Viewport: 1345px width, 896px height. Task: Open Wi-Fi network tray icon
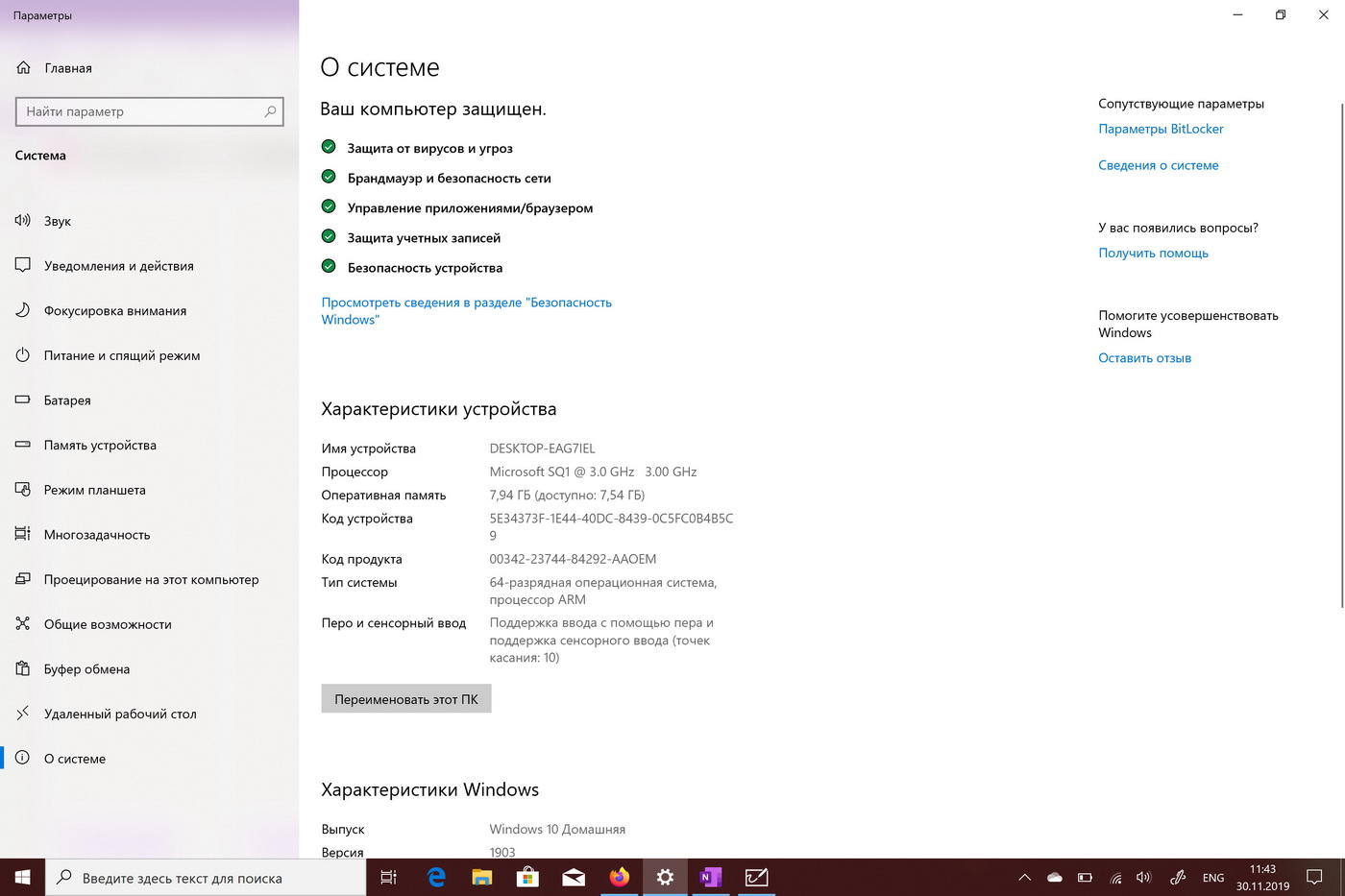pyautogui.click(x=1115, y=878)
